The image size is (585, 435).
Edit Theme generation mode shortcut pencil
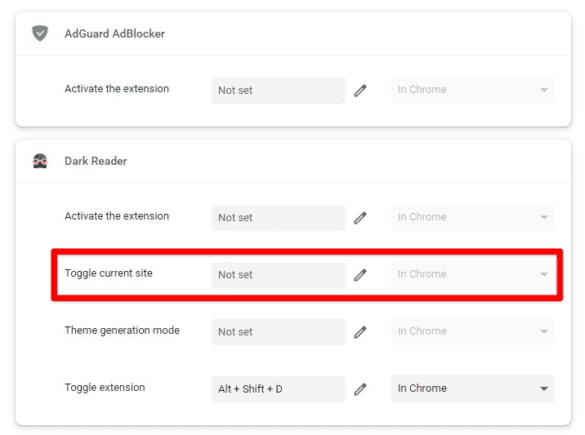360,332
